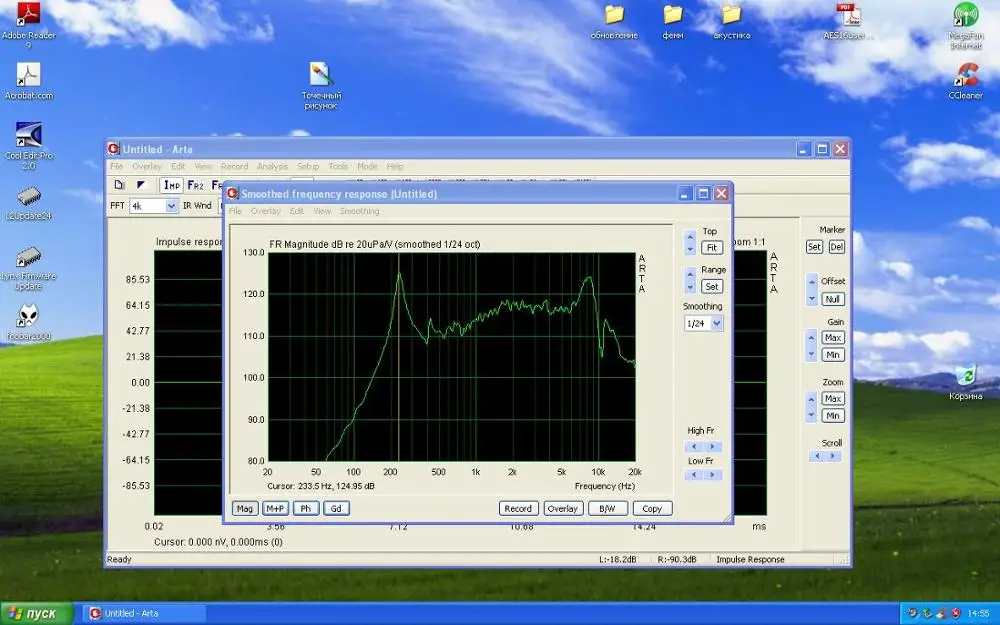
Task: Open the FFT size 4k dropdown
Action: coord(171,206)
